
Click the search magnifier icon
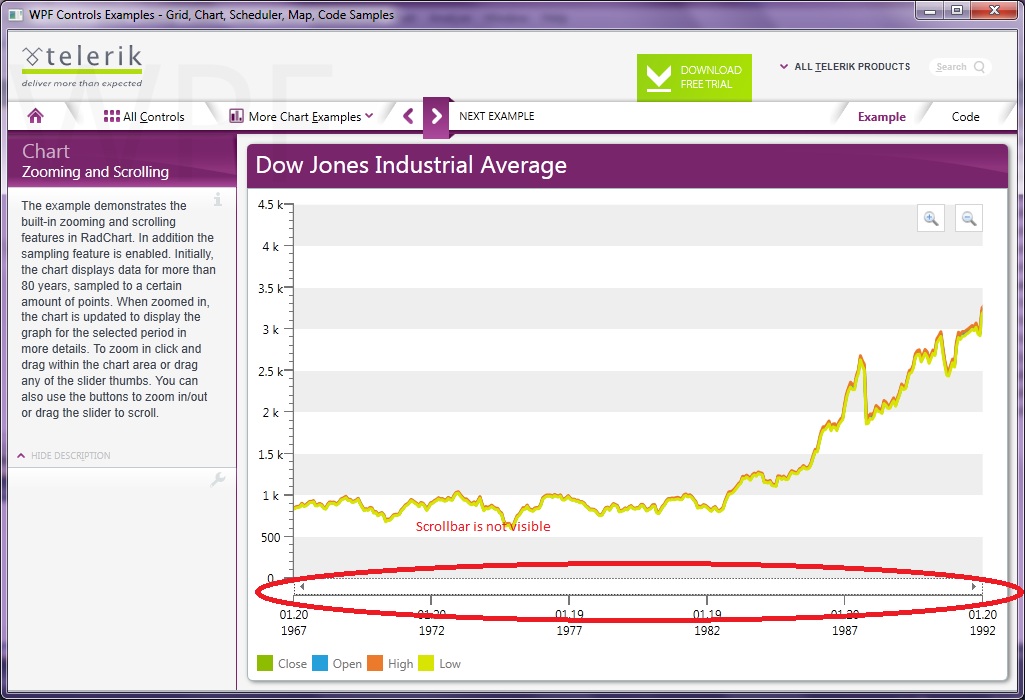pyautogui.click(x=979, y=67)
